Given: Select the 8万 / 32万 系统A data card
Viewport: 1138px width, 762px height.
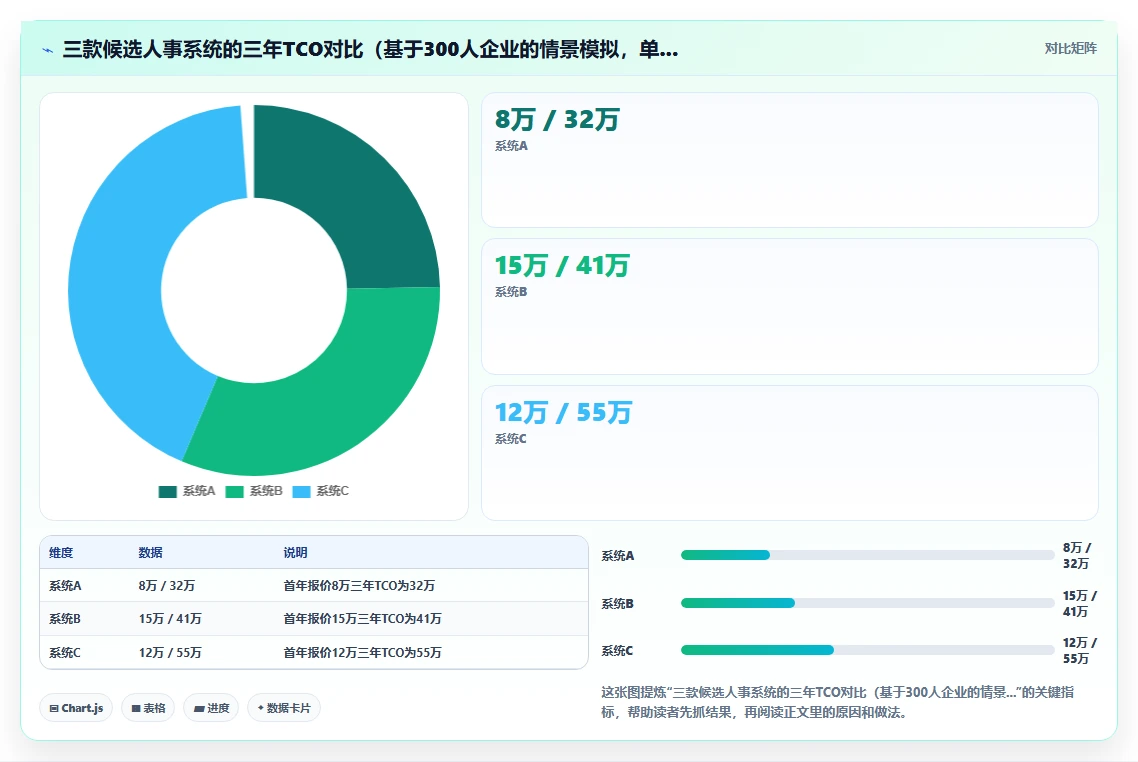Looking at the screenshot, I should tap(790, 160).
